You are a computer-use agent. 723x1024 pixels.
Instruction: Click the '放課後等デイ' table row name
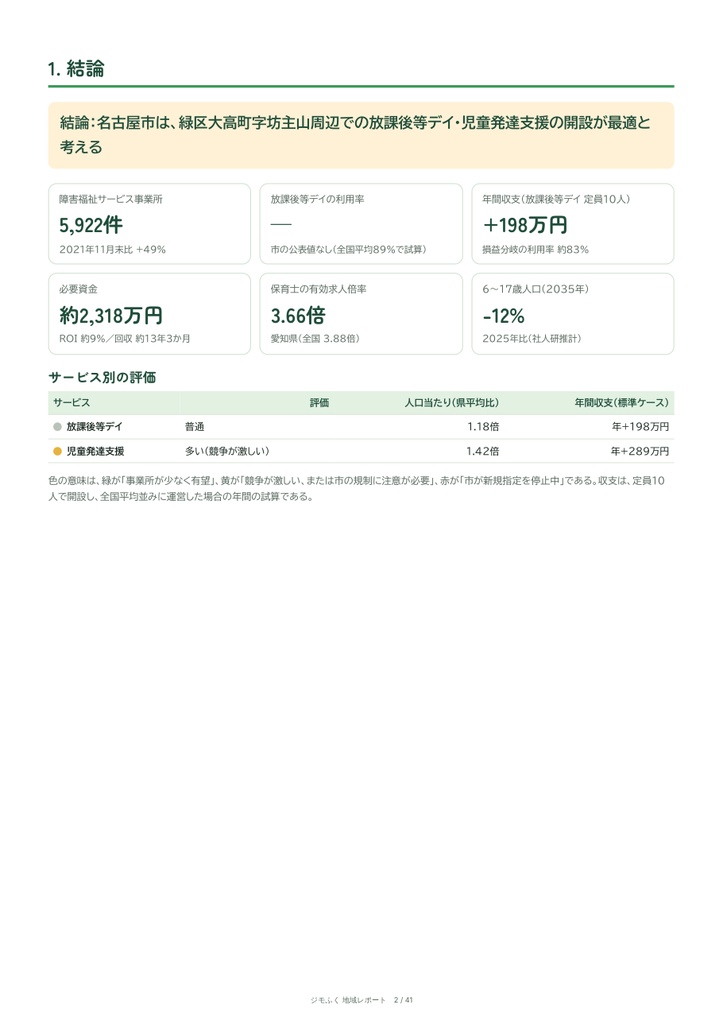point(95,427)
